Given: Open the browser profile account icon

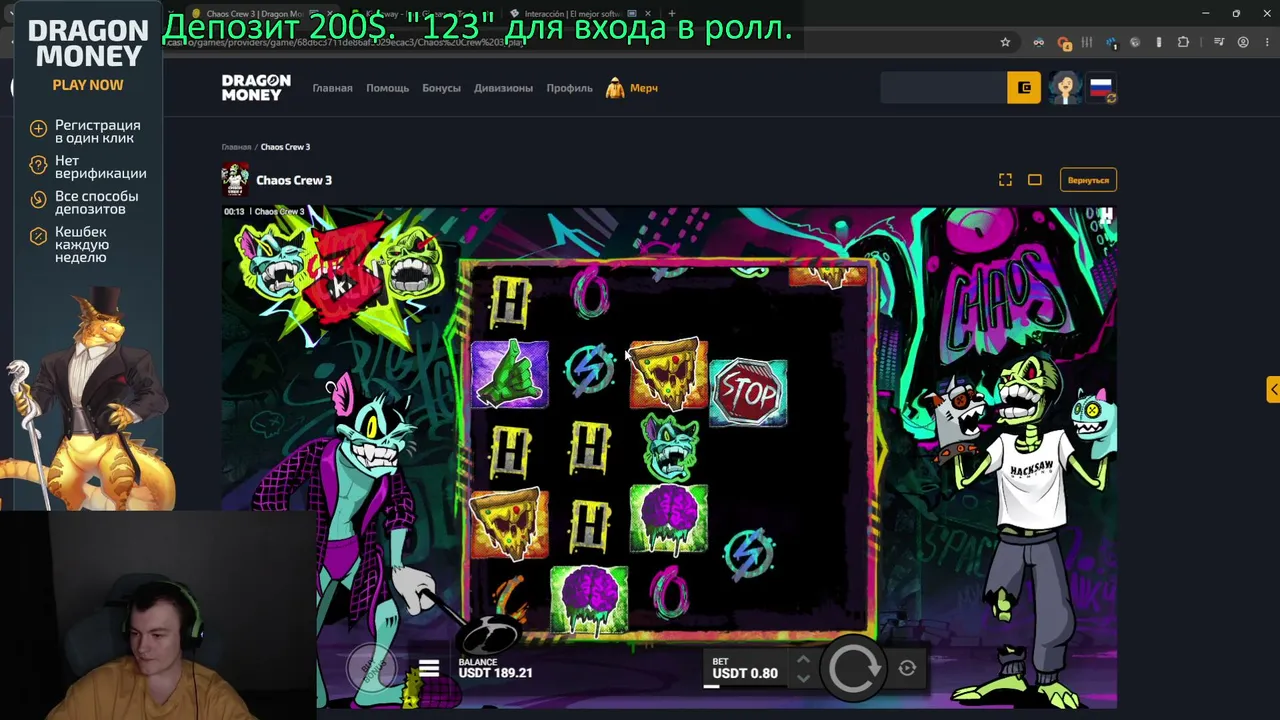Looking at the screenshot, I should pos(1243,42).
